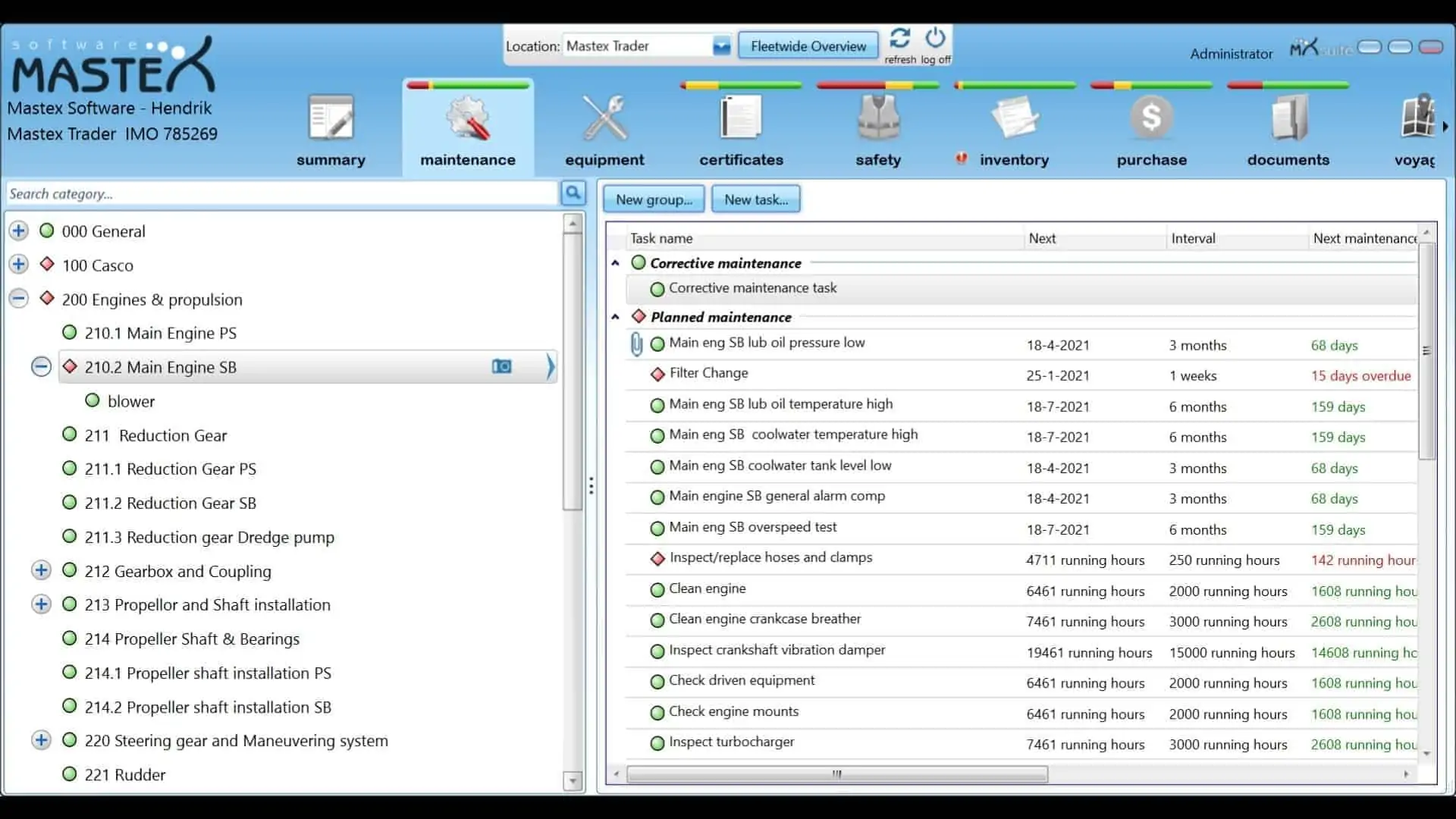Viewport: 1456px width, 819px height.
Task: Click the search magnifier icon
Action: (x=573, y=193)
